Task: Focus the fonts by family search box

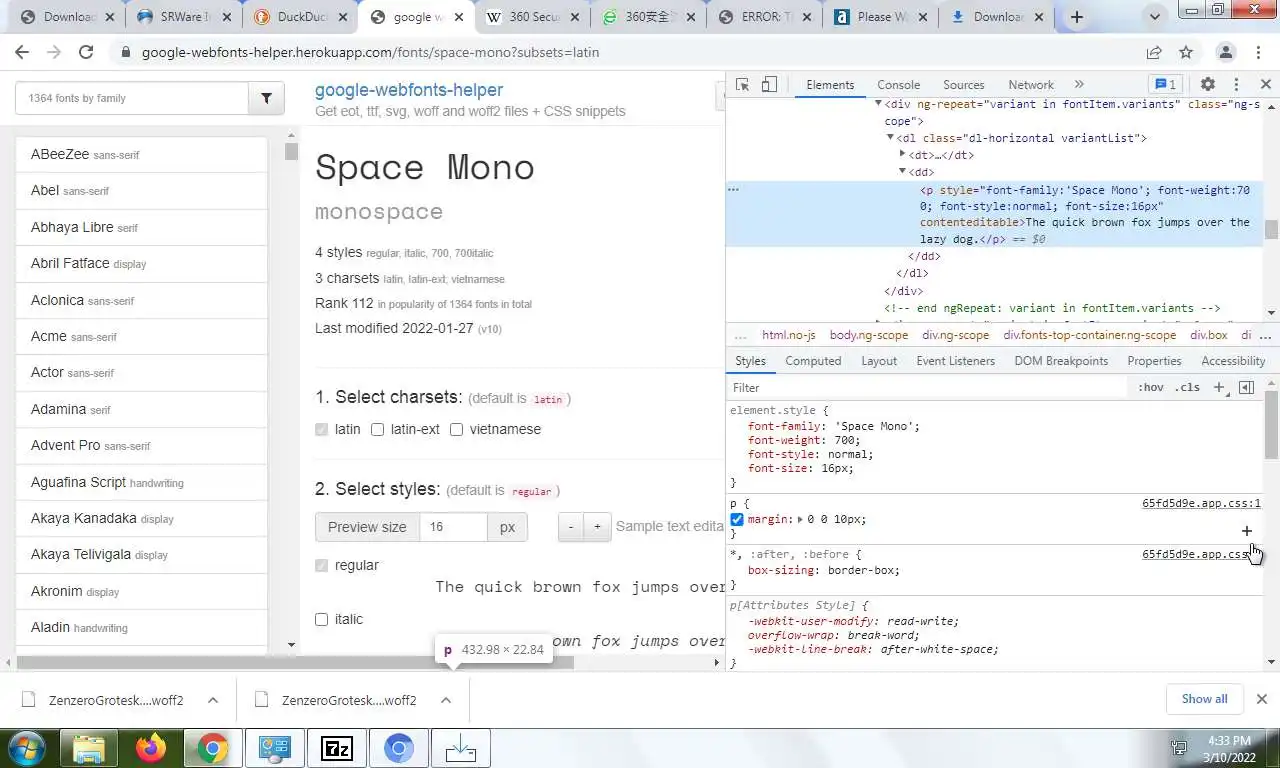Action: click(132, 98)
